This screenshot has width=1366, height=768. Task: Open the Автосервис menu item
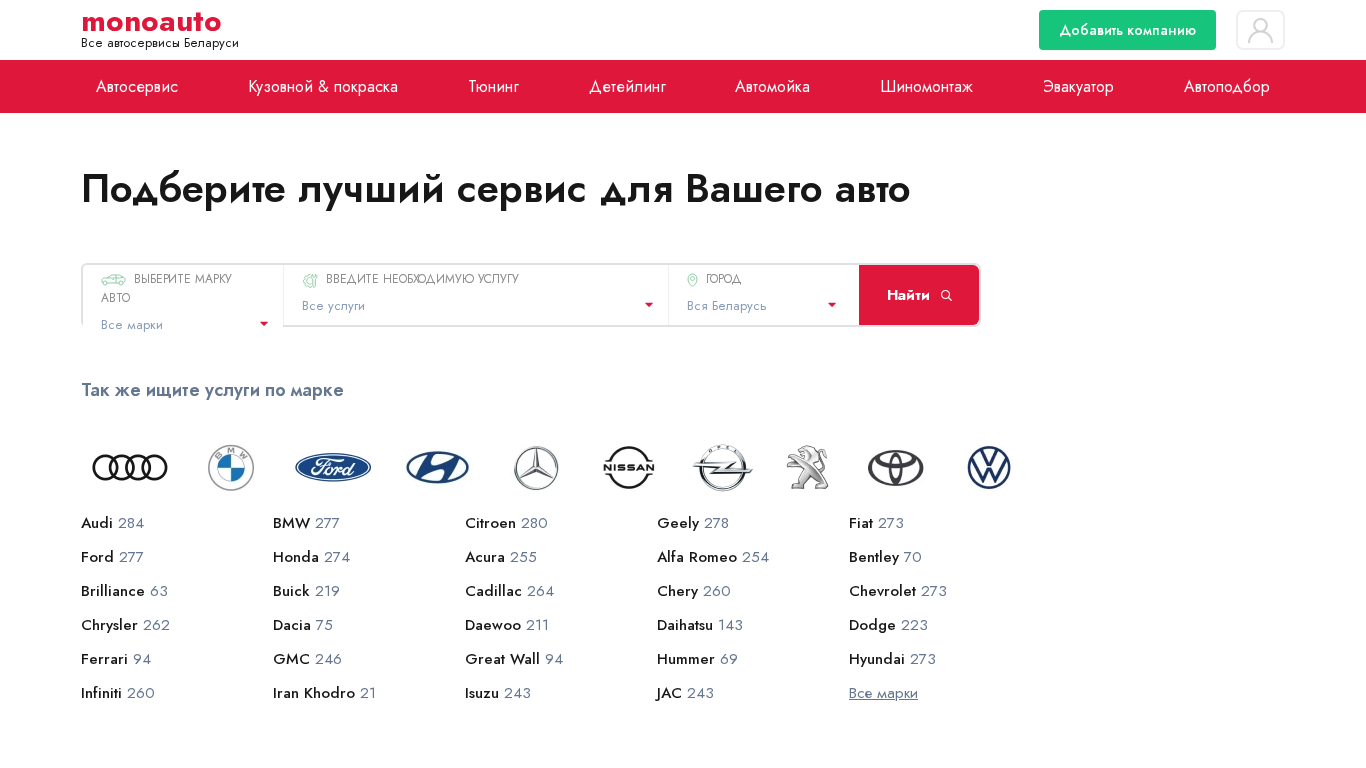coord(137,87)
